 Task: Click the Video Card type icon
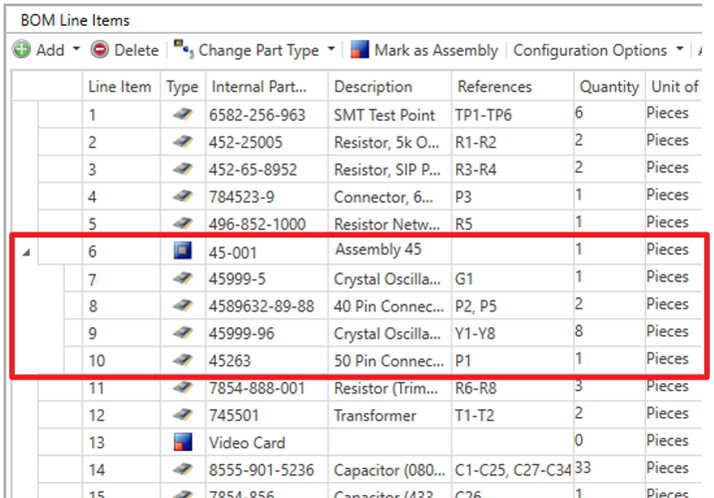(182, 442)
